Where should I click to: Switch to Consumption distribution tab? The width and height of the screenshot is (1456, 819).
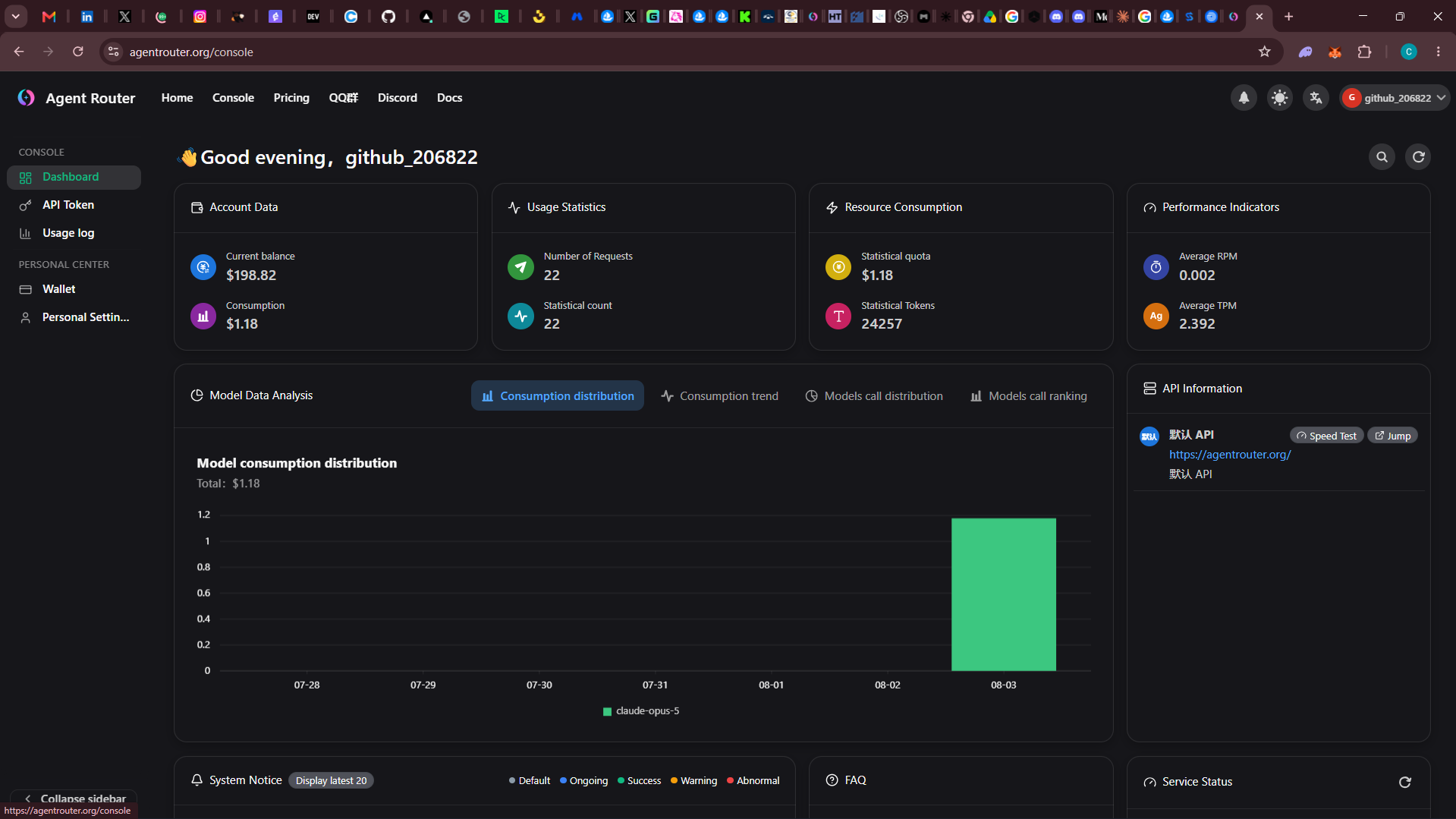click(558, 396)
